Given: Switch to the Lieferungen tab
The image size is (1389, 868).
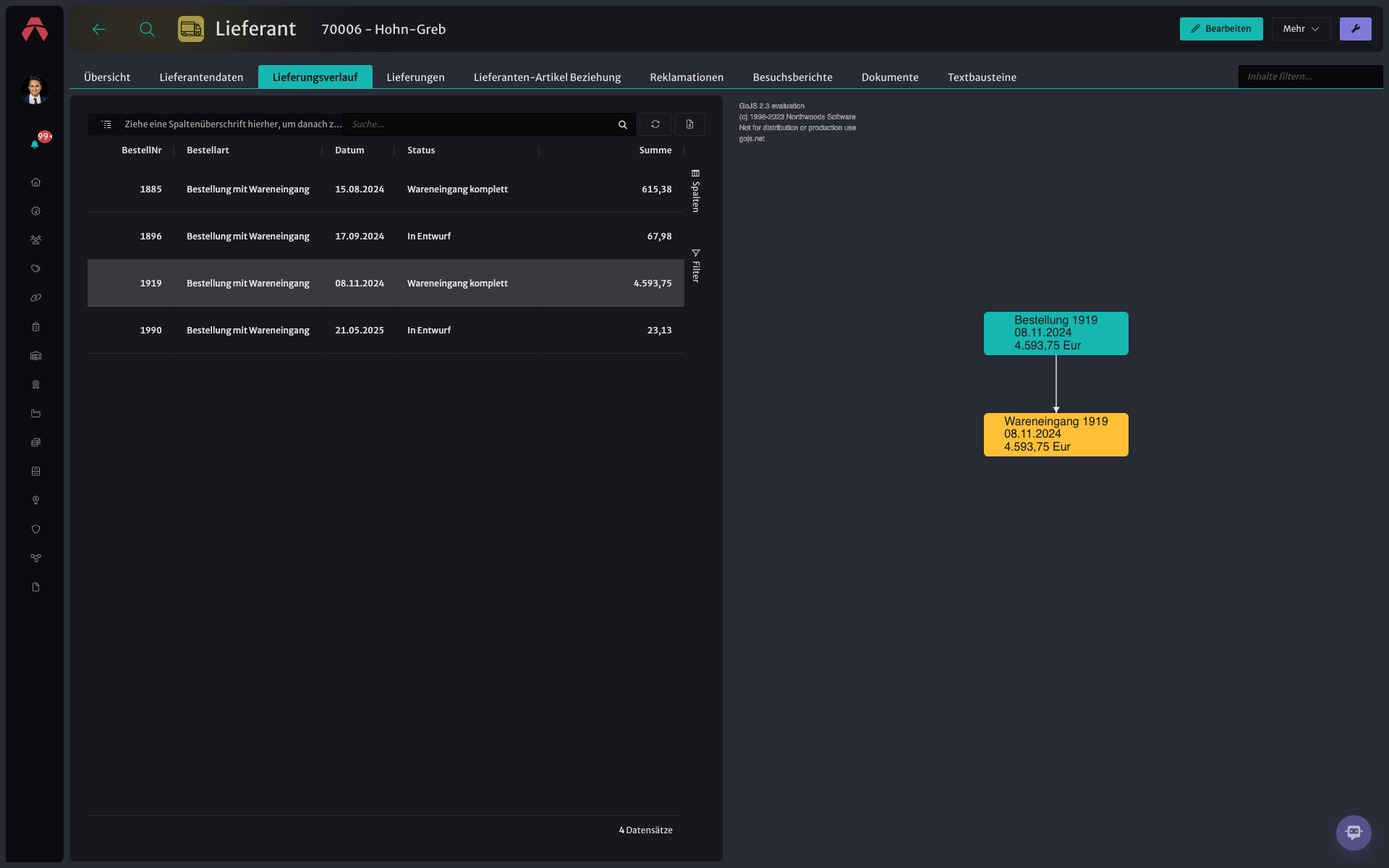Looking at the screenshot, I should 415,77.
